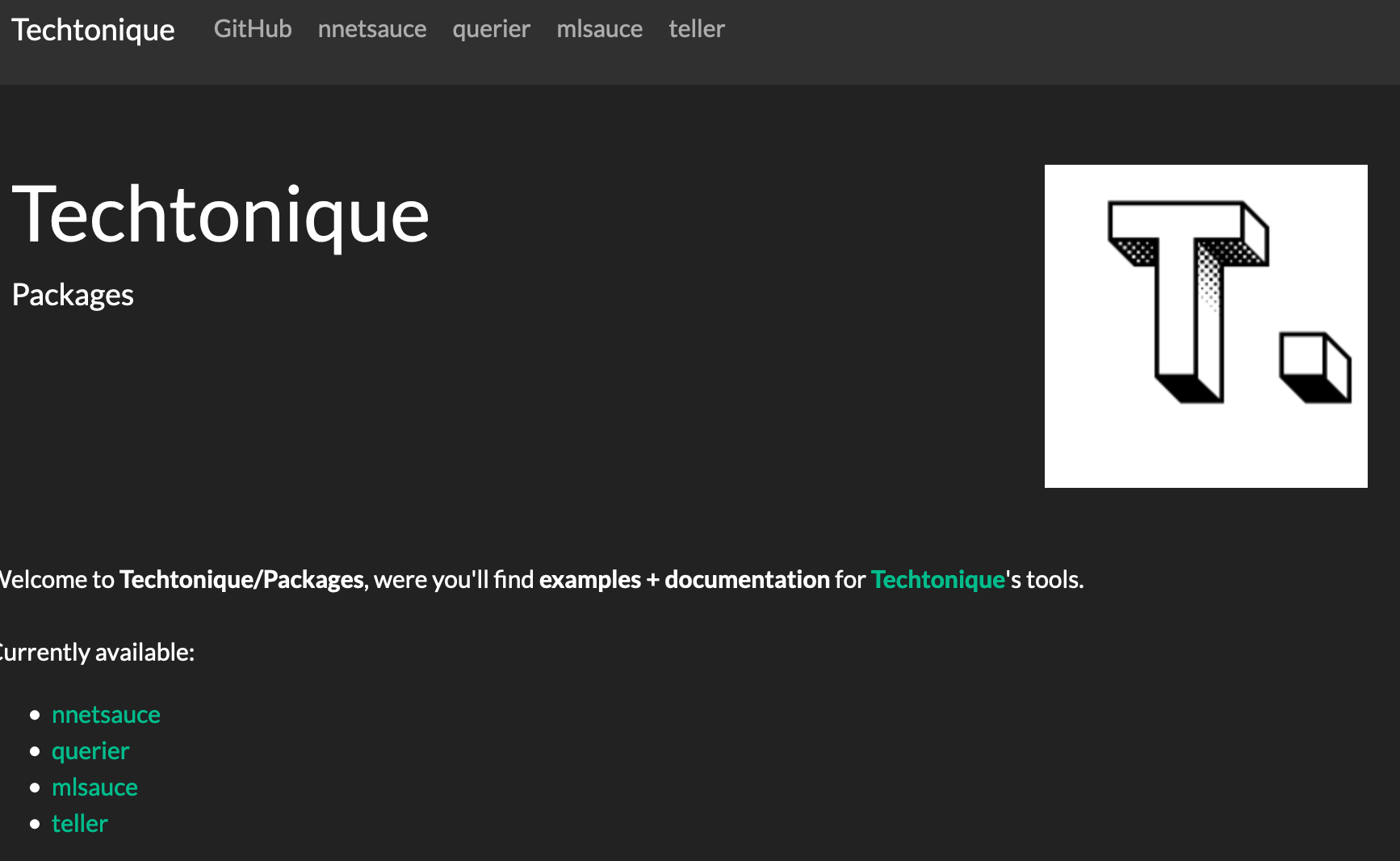Follow the teller link in the bullet list

click(x=79, y=823)
